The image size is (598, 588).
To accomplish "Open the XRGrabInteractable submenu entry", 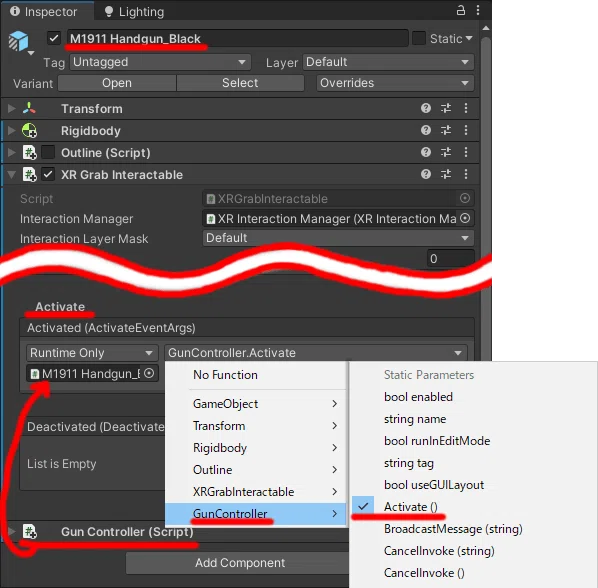I will [256, 492].
